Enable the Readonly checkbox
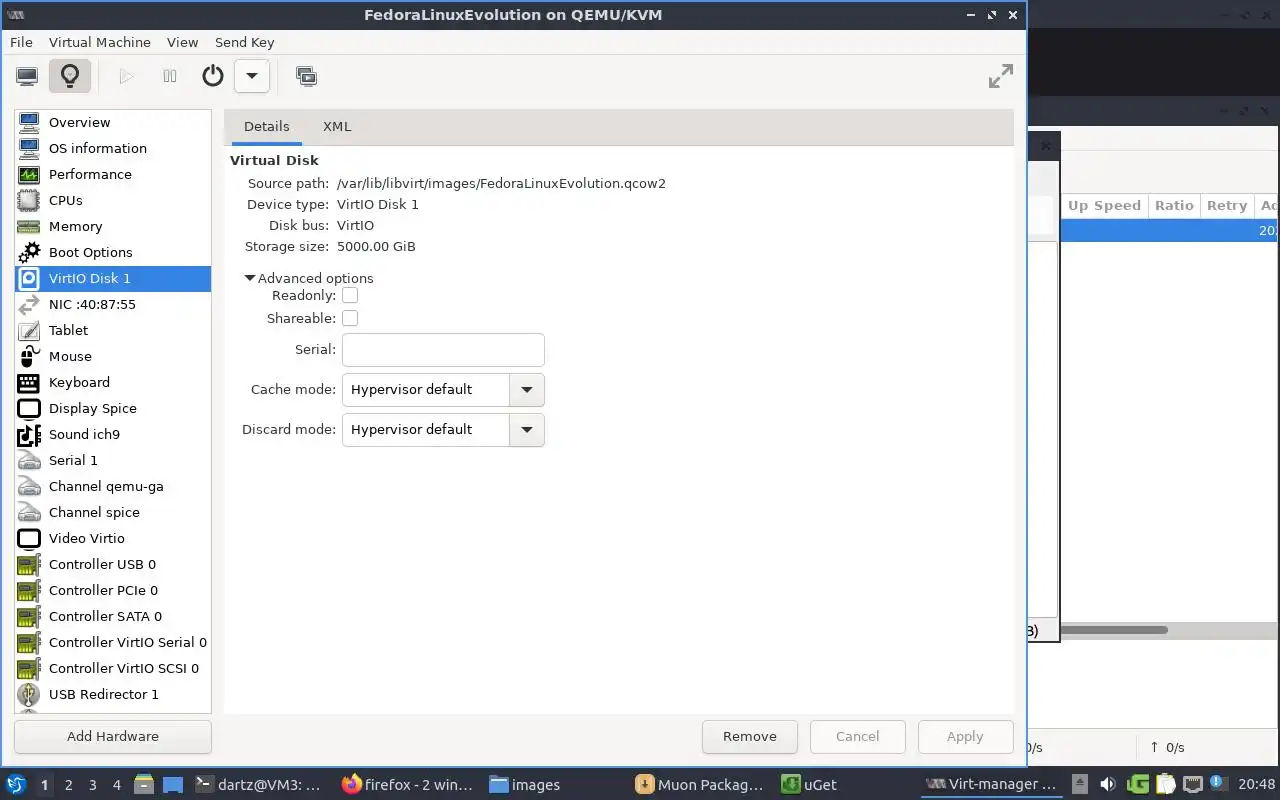This screenshot has height=800, width=1280. click(350, 295)
